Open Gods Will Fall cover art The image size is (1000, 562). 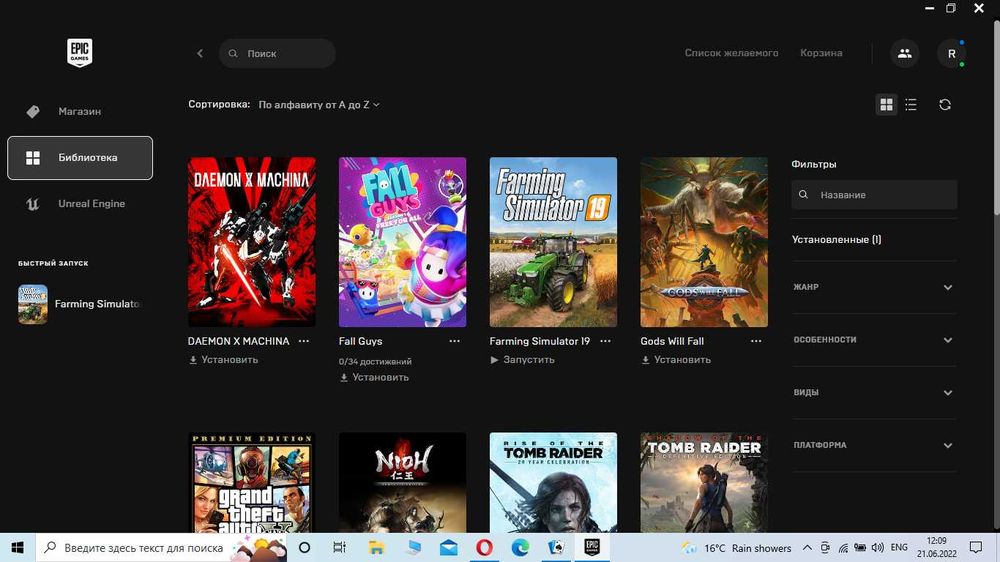click(x=704, y=242)
